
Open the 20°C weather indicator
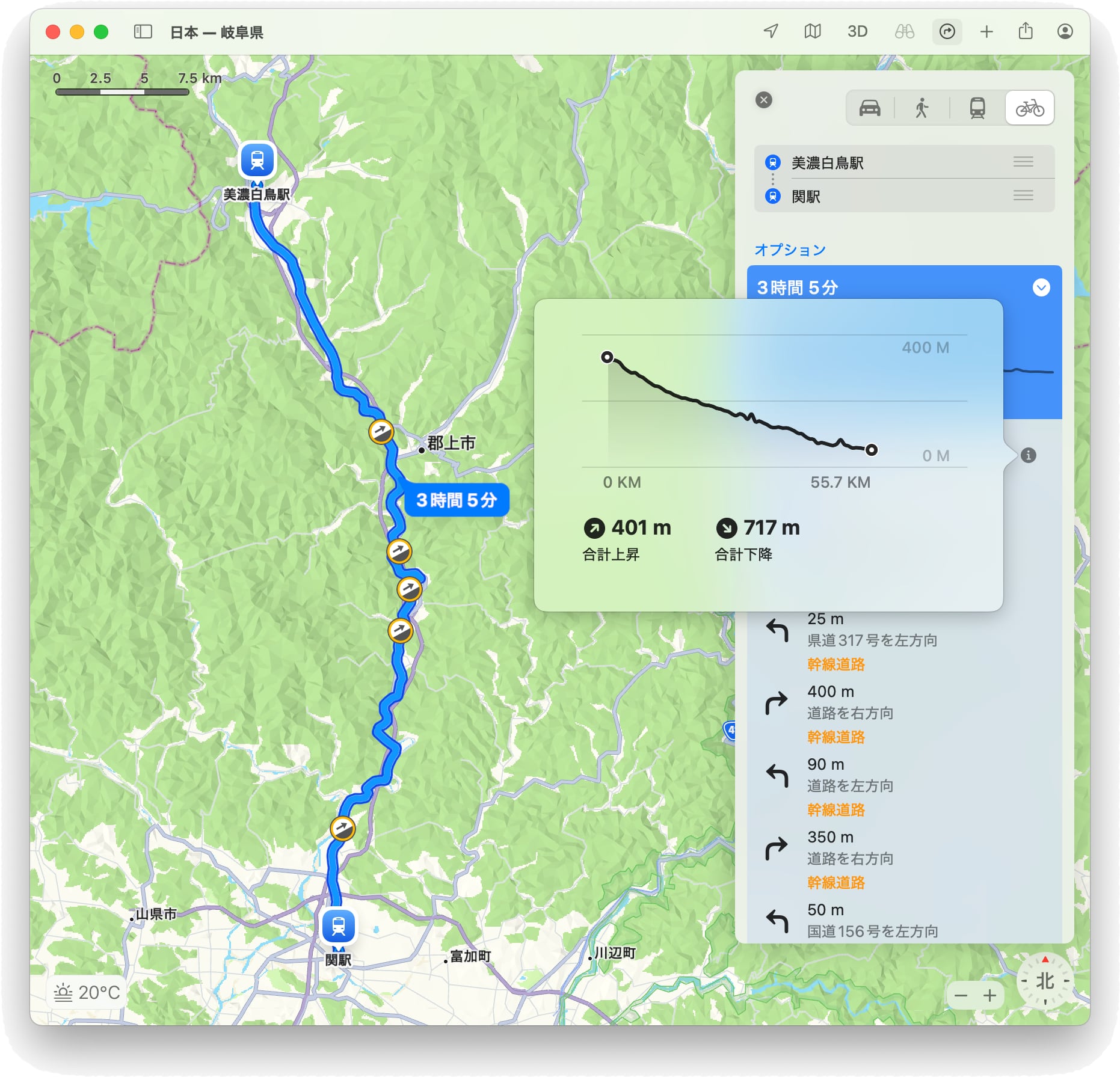pyautogui.click(x=87, y=992)
